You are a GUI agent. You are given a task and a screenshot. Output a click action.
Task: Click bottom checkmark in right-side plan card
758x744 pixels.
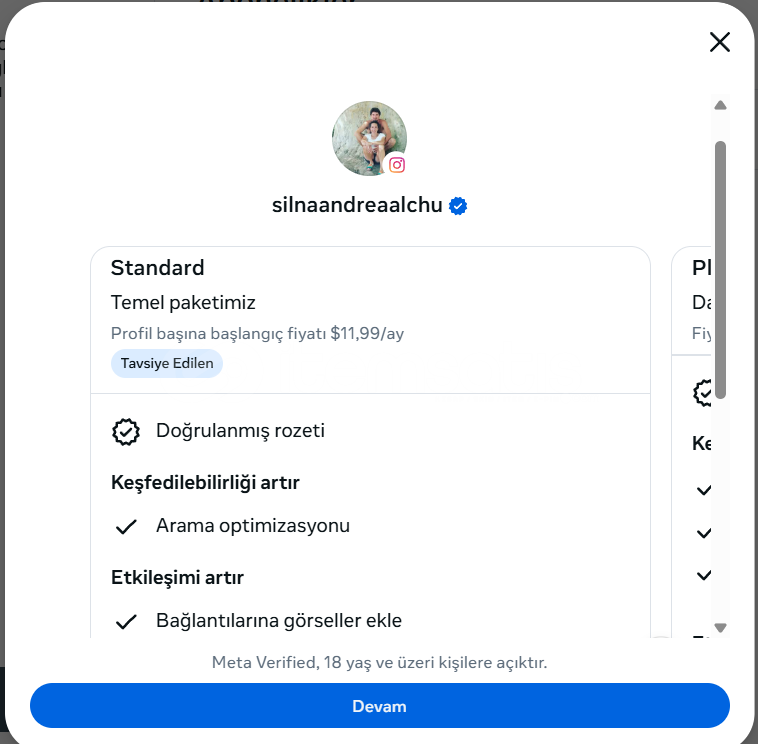704,575
